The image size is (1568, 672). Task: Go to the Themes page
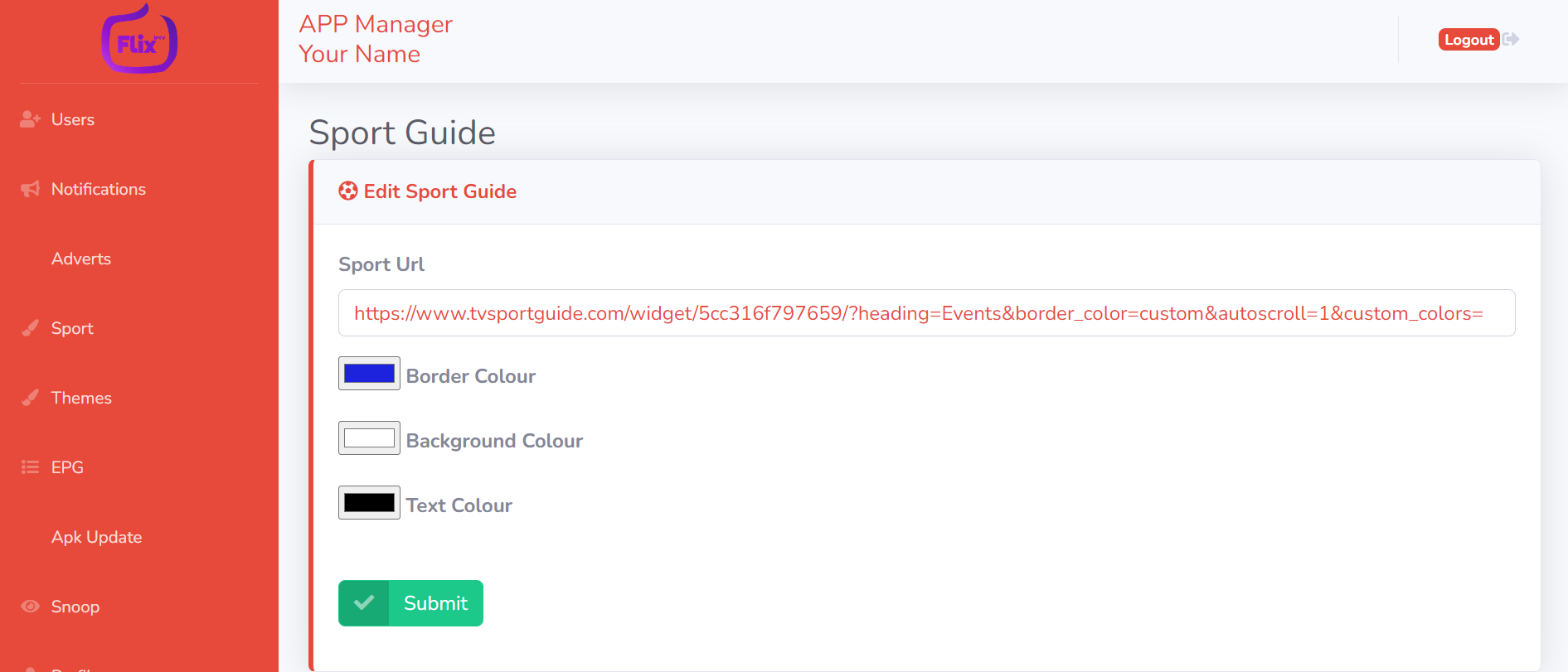point(81,398)
